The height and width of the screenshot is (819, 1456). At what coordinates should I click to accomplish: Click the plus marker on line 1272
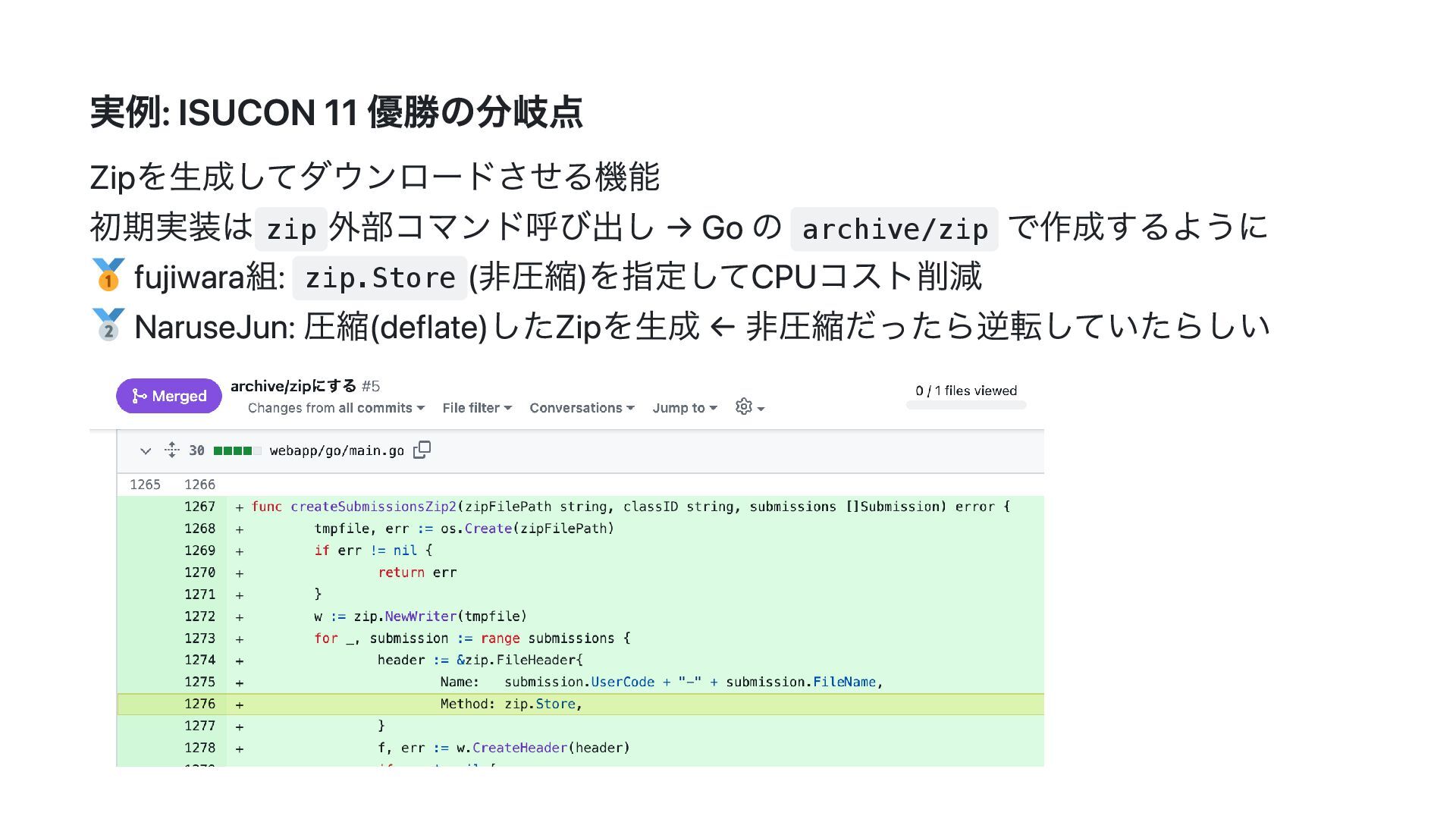coord(240,617)
